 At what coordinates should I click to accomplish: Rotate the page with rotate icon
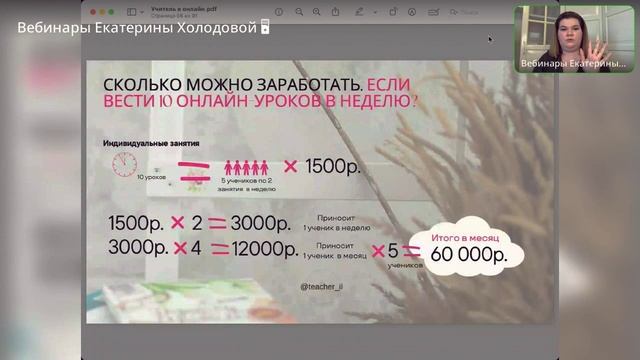click(x=393, y=12)
